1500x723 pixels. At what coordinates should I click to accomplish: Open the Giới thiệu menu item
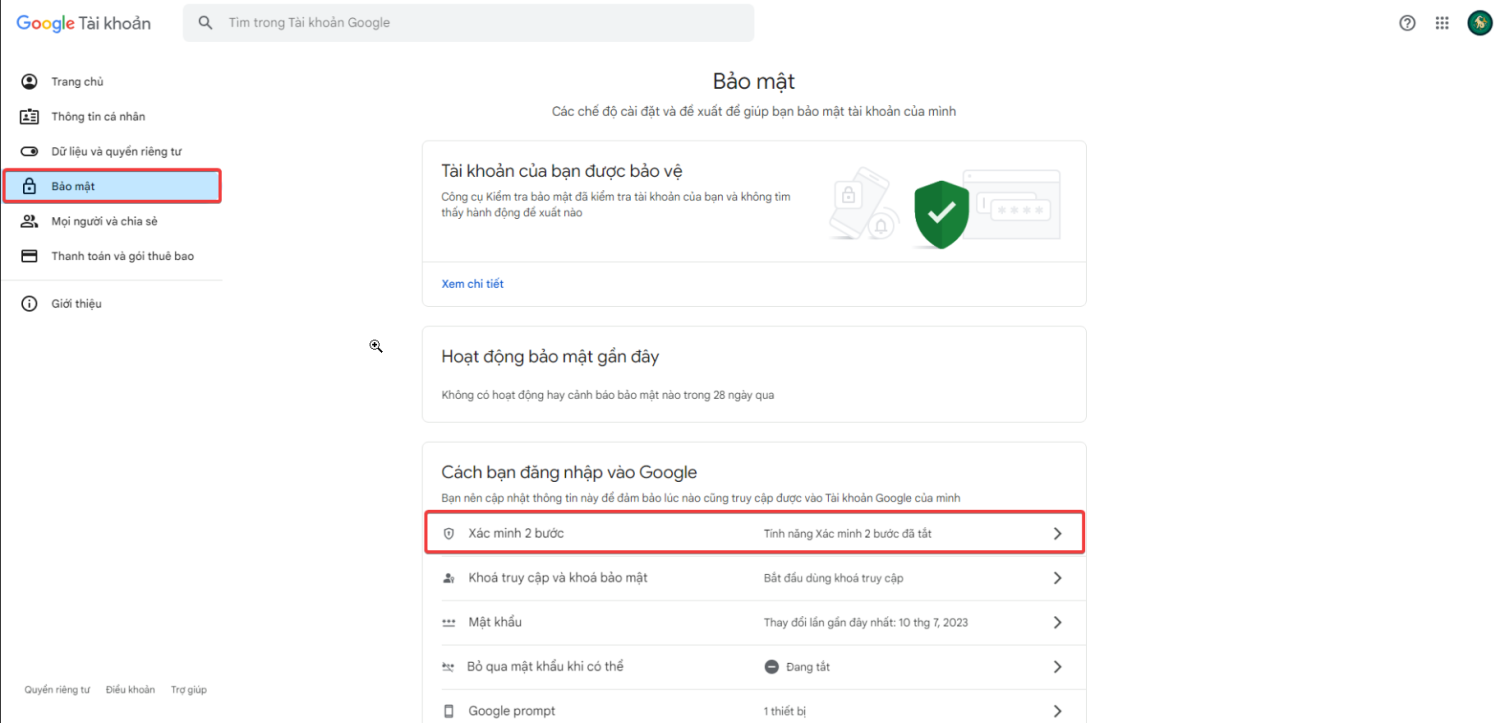coord(76,304)
